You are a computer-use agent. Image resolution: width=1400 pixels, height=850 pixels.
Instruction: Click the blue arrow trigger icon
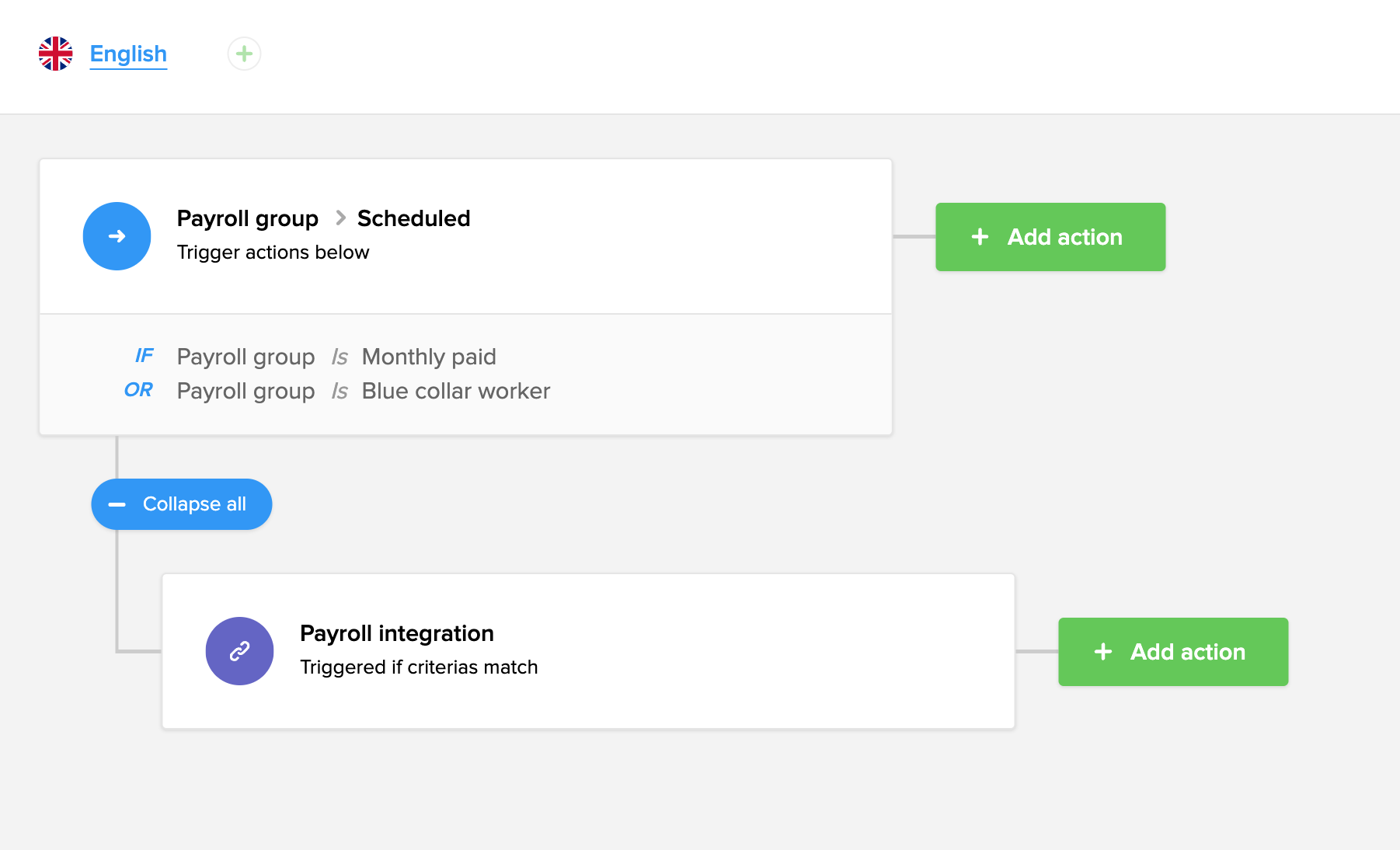coord(117,236)
